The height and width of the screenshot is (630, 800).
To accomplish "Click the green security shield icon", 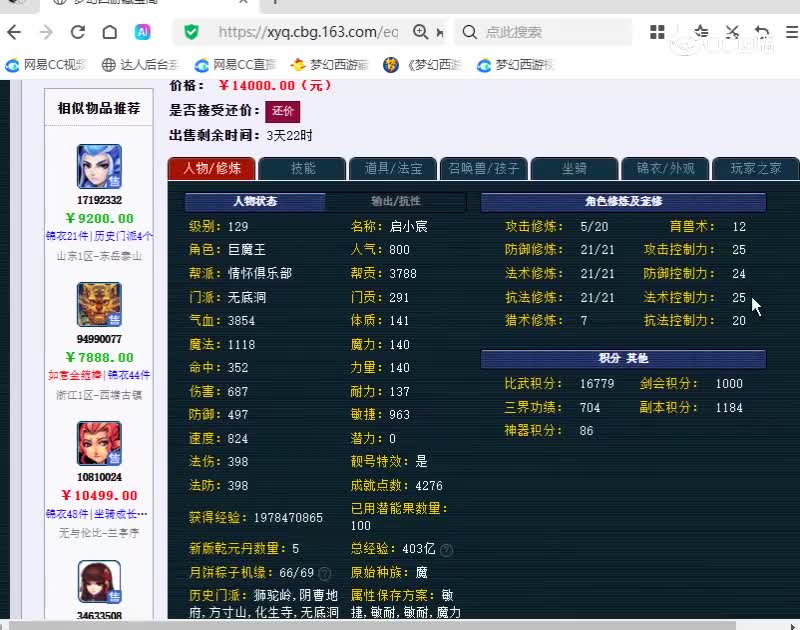I will pyautogui.click(x=191, y=32).
